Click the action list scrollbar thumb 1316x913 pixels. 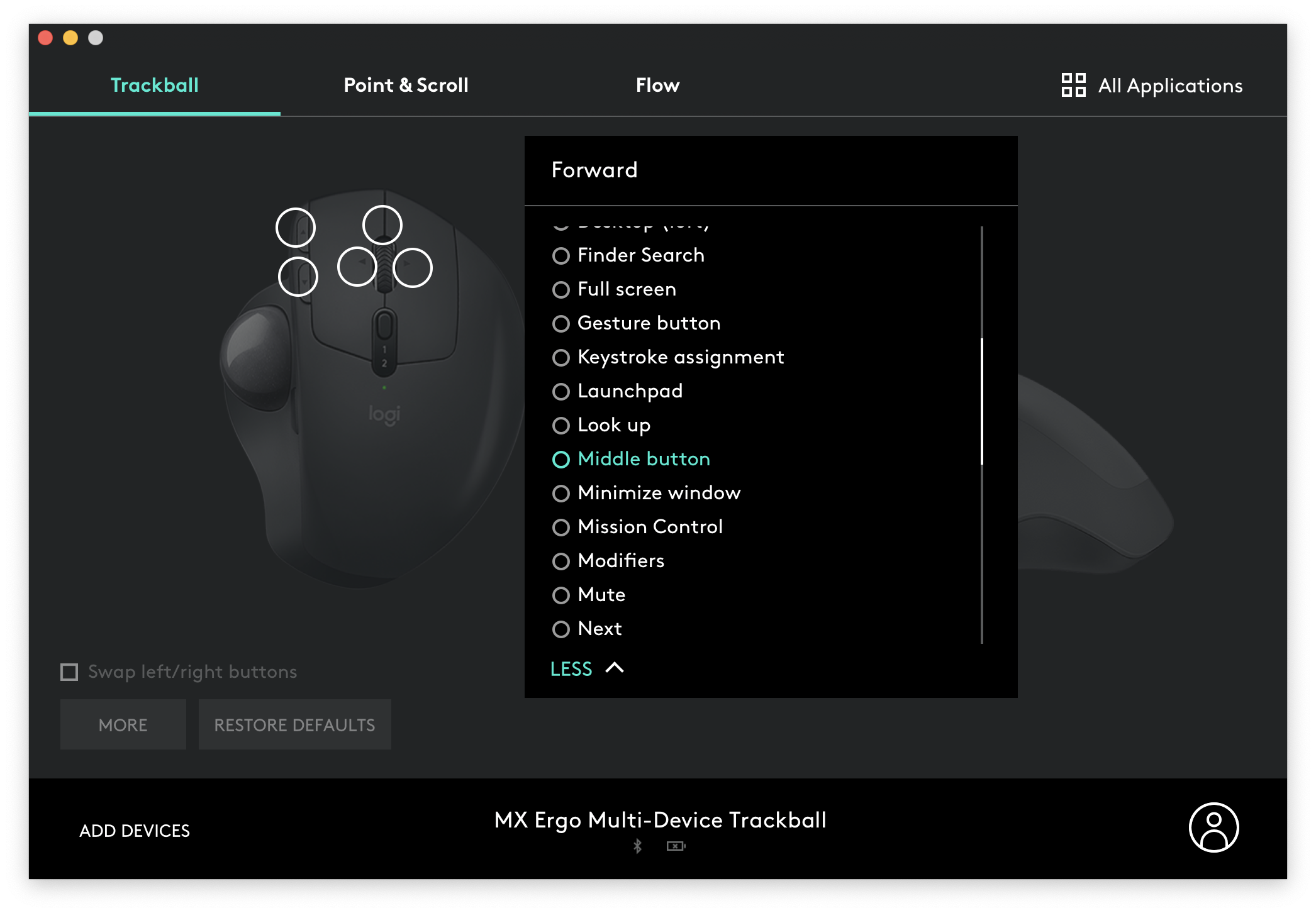tap(981, 401)
